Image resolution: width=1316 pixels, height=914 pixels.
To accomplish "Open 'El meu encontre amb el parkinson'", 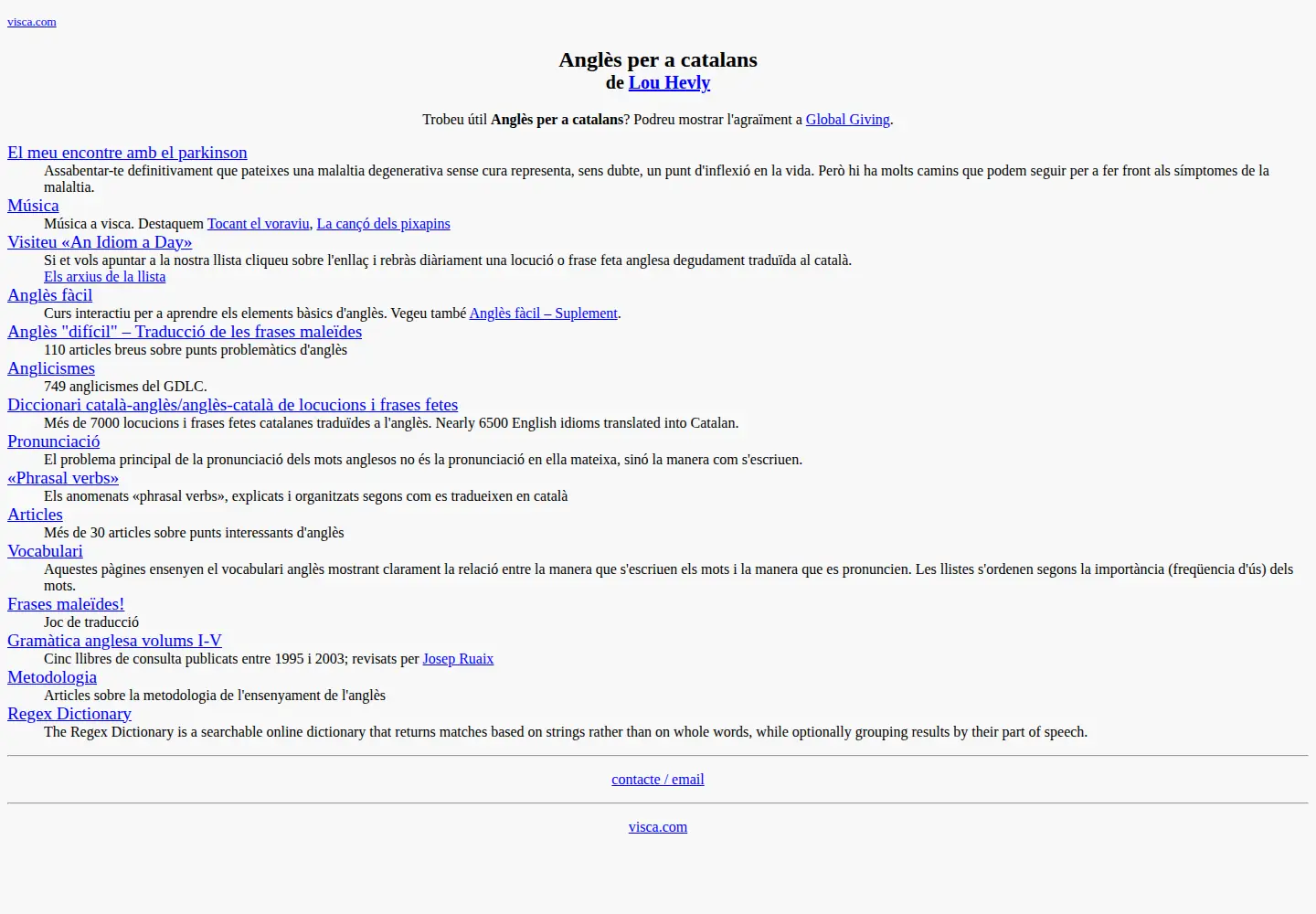I will coord(127,153).
